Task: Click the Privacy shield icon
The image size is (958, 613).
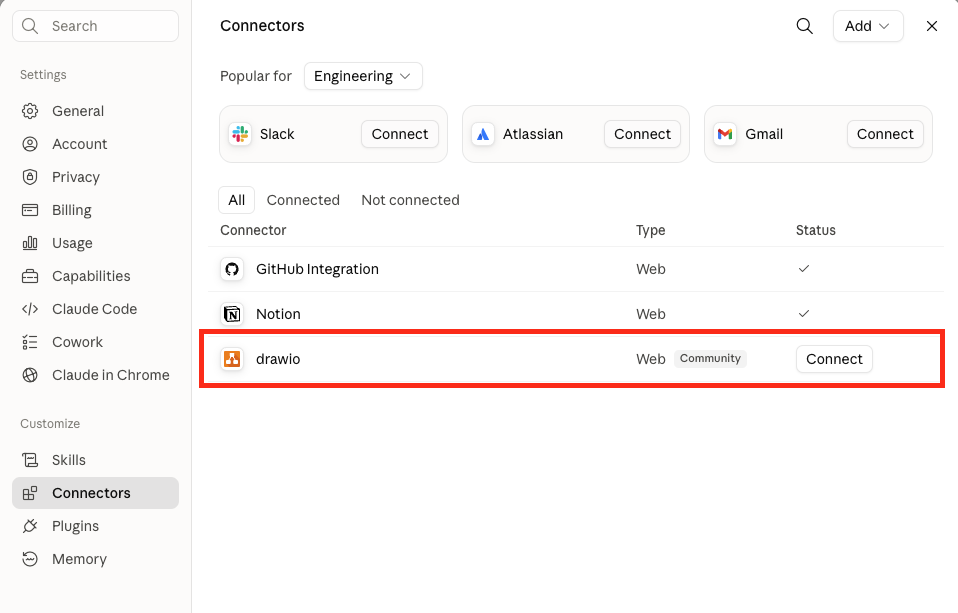Action: (30, 177)
